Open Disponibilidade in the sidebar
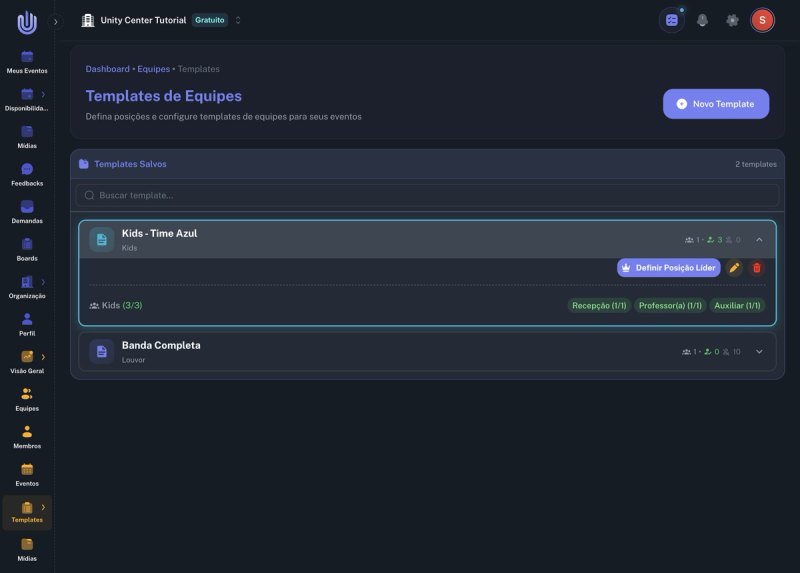 pos(27,100)
